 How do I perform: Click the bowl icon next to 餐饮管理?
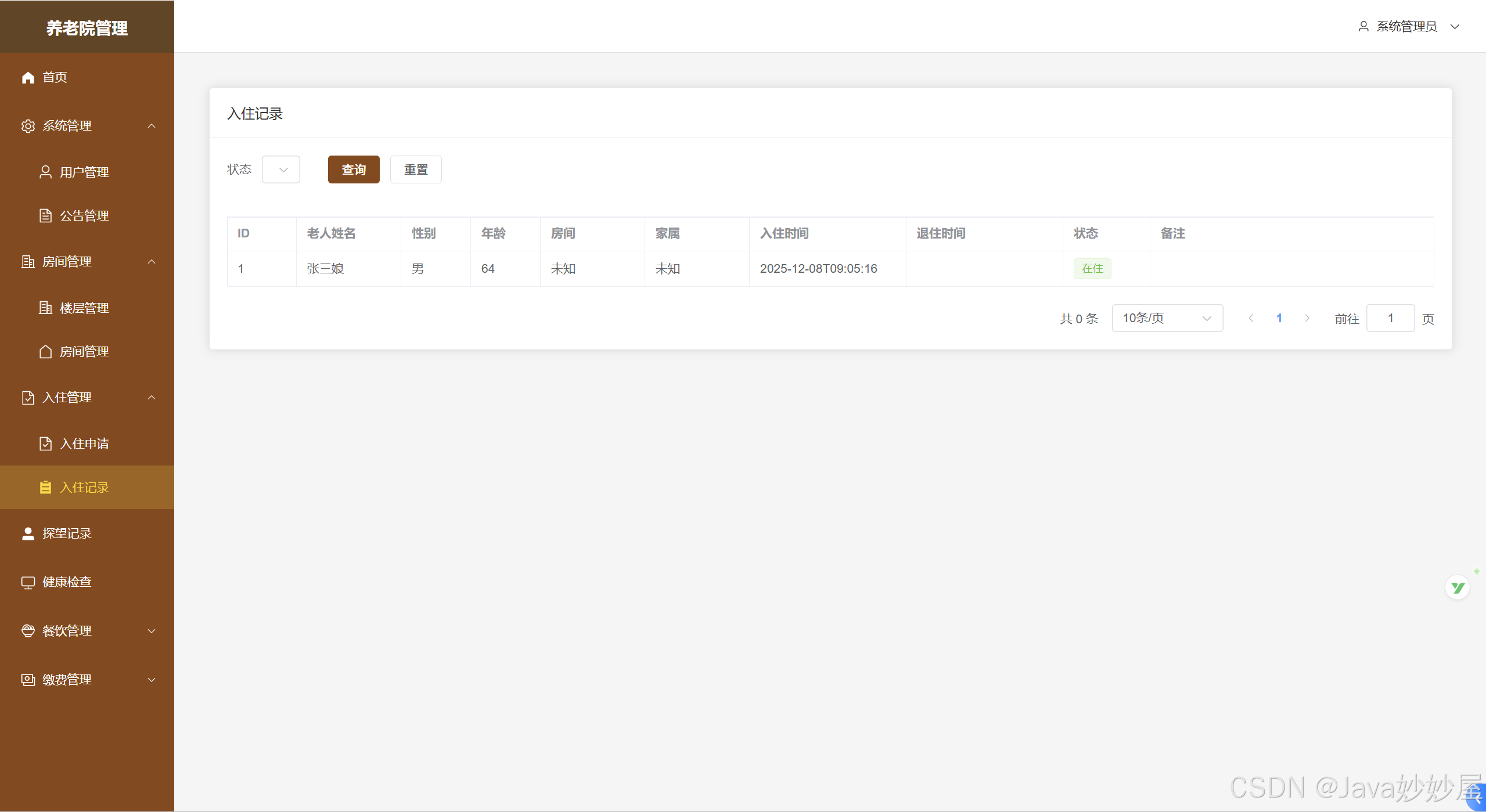click(x=28, y=631)
